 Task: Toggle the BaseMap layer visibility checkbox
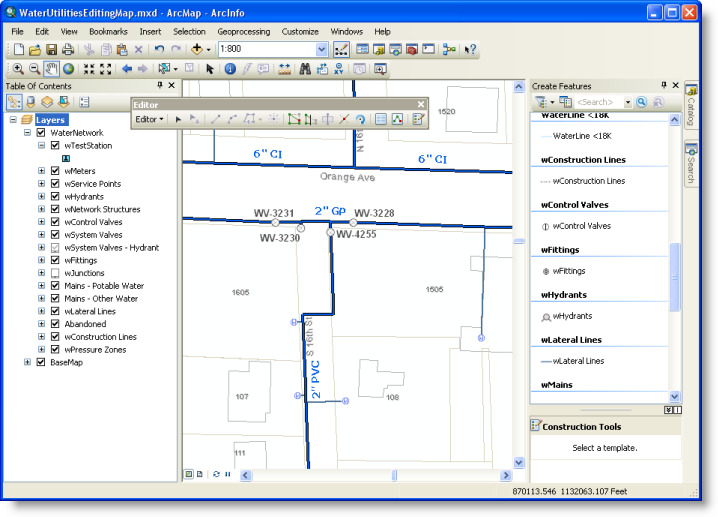(41, 362)
